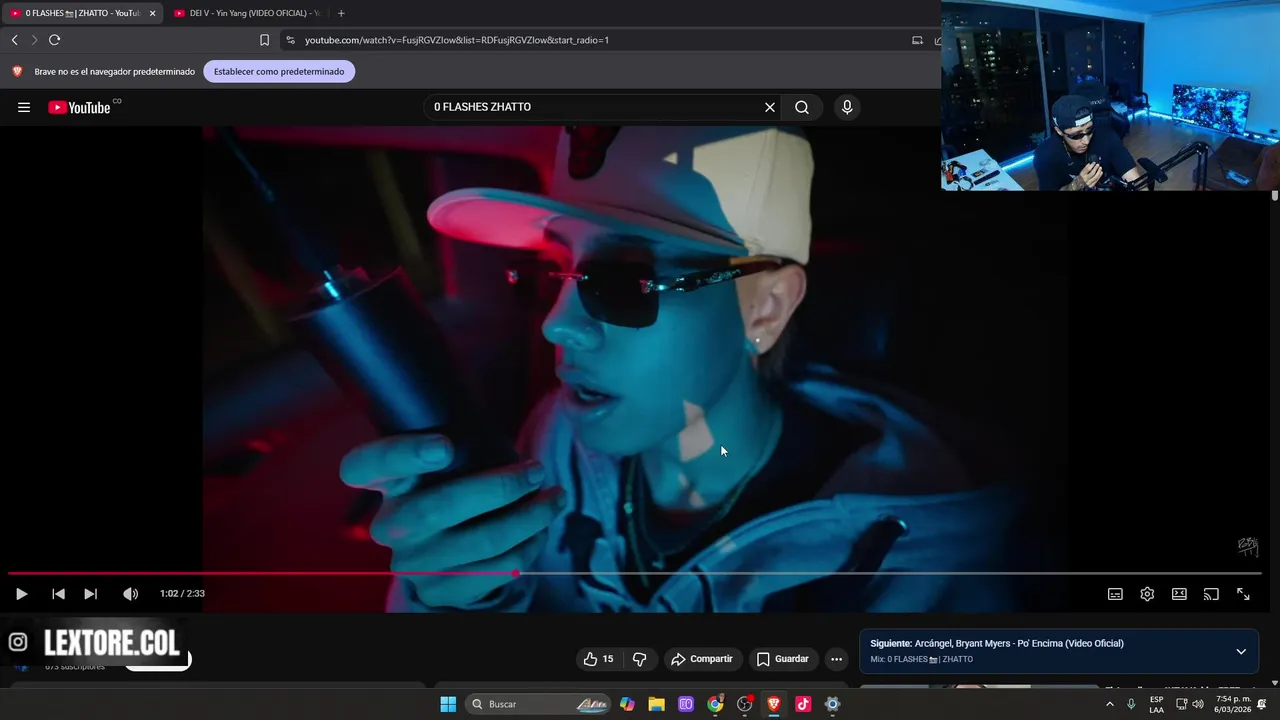Select the Brave browser taskbar icon
The width and height of the screenshot is (1280, 720).
774,704
